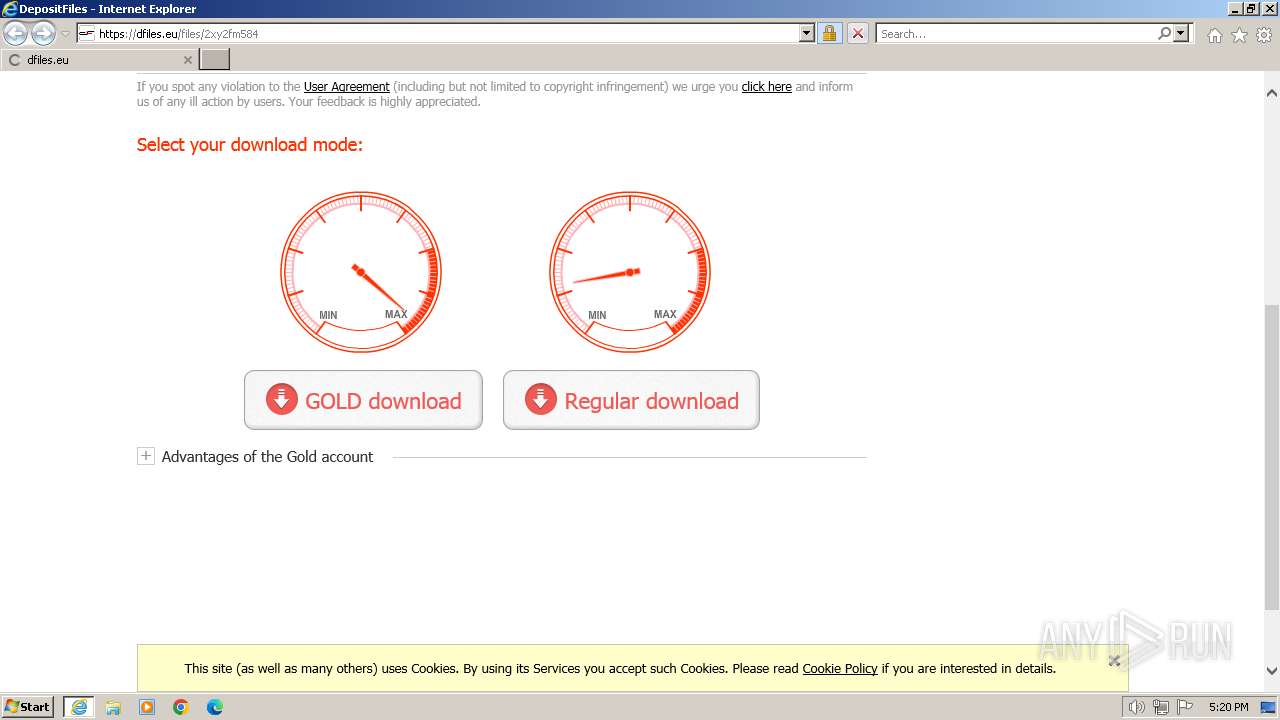Click the browser Search box
The image size is (1280, 720).
coord(1016,33)
